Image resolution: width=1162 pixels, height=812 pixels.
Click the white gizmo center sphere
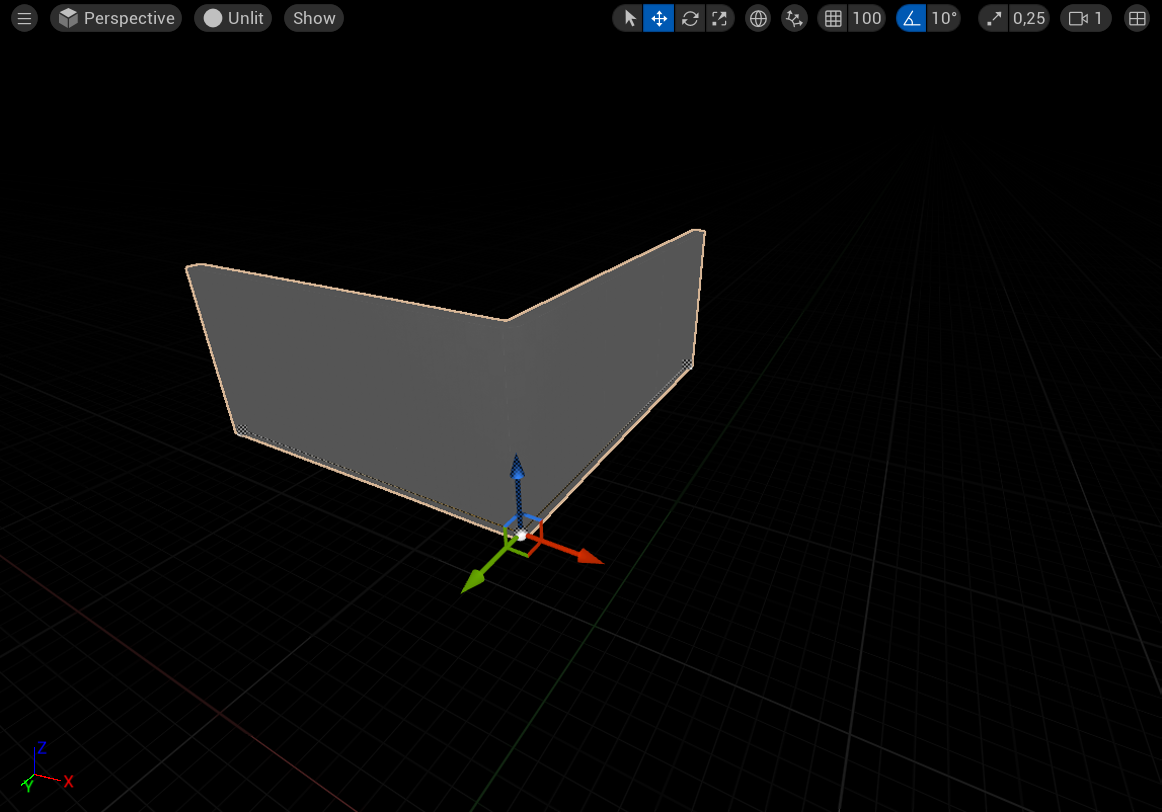click(522, 535)
